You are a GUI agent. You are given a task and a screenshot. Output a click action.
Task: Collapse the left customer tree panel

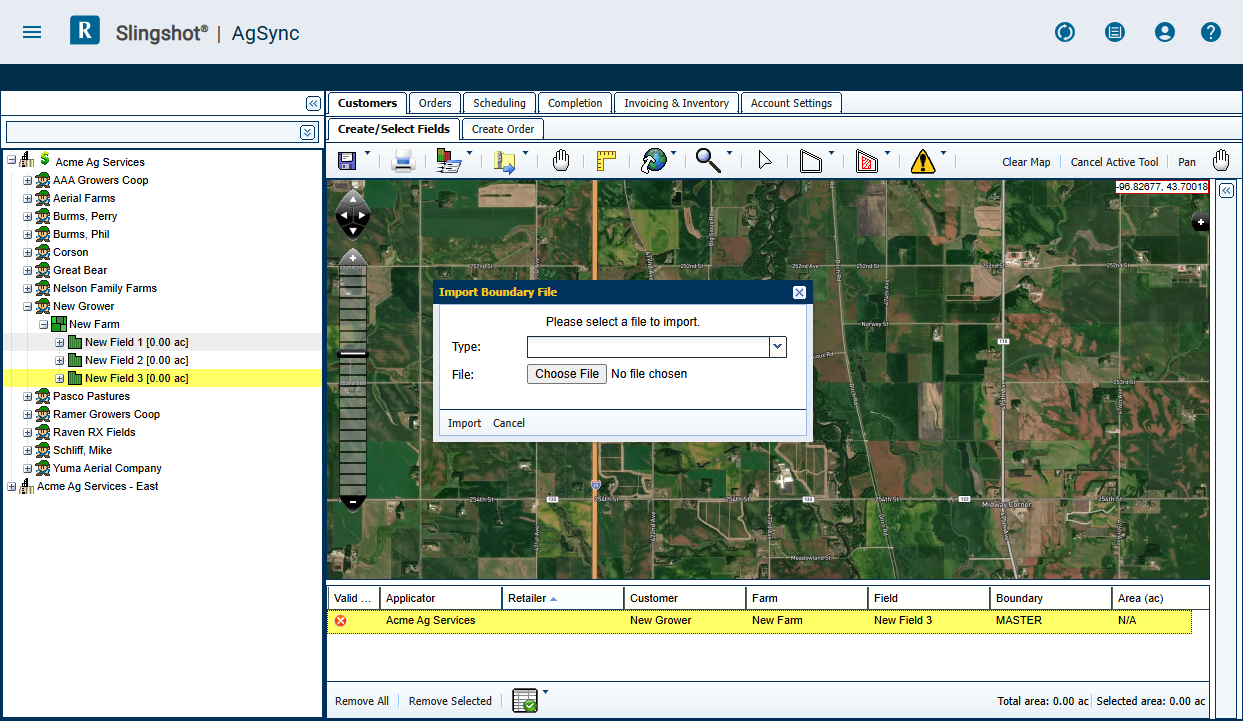(x=313, y=103)
